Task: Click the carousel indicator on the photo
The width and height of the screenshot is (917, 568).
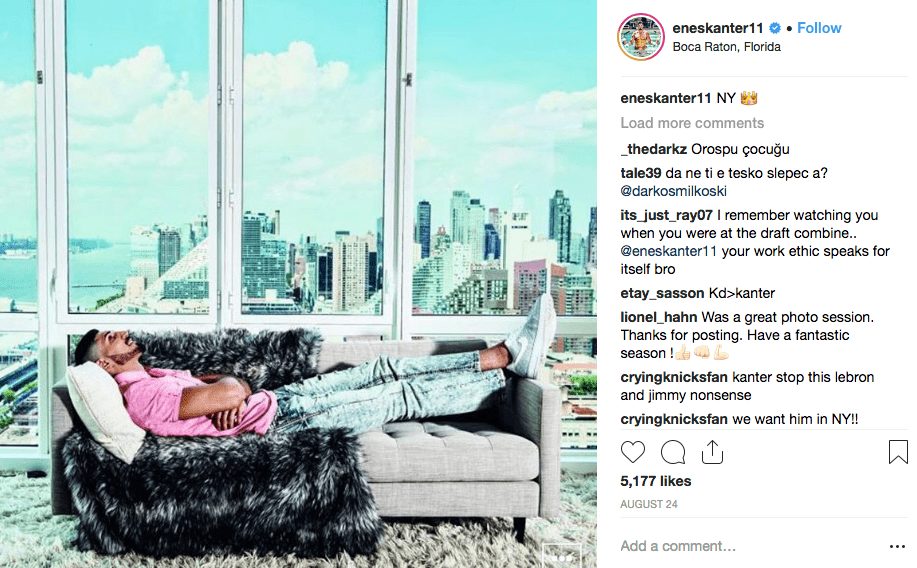Action: coord(562,557)
